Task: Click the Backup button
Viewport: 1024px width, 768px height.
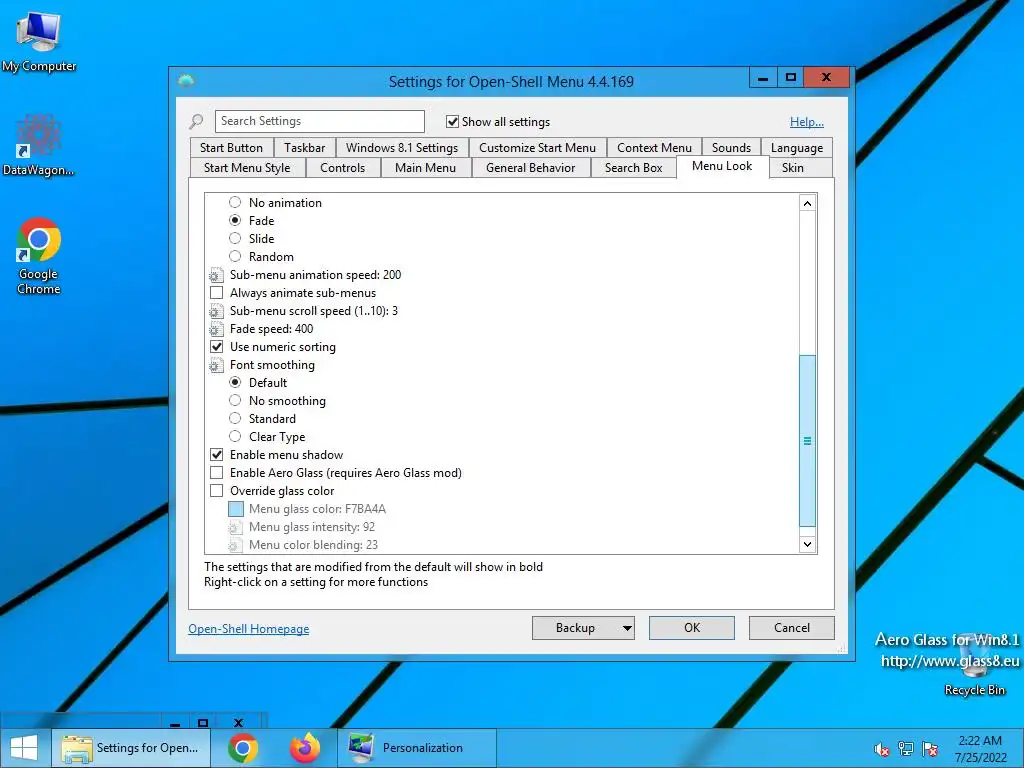Action: coord(575,628)
